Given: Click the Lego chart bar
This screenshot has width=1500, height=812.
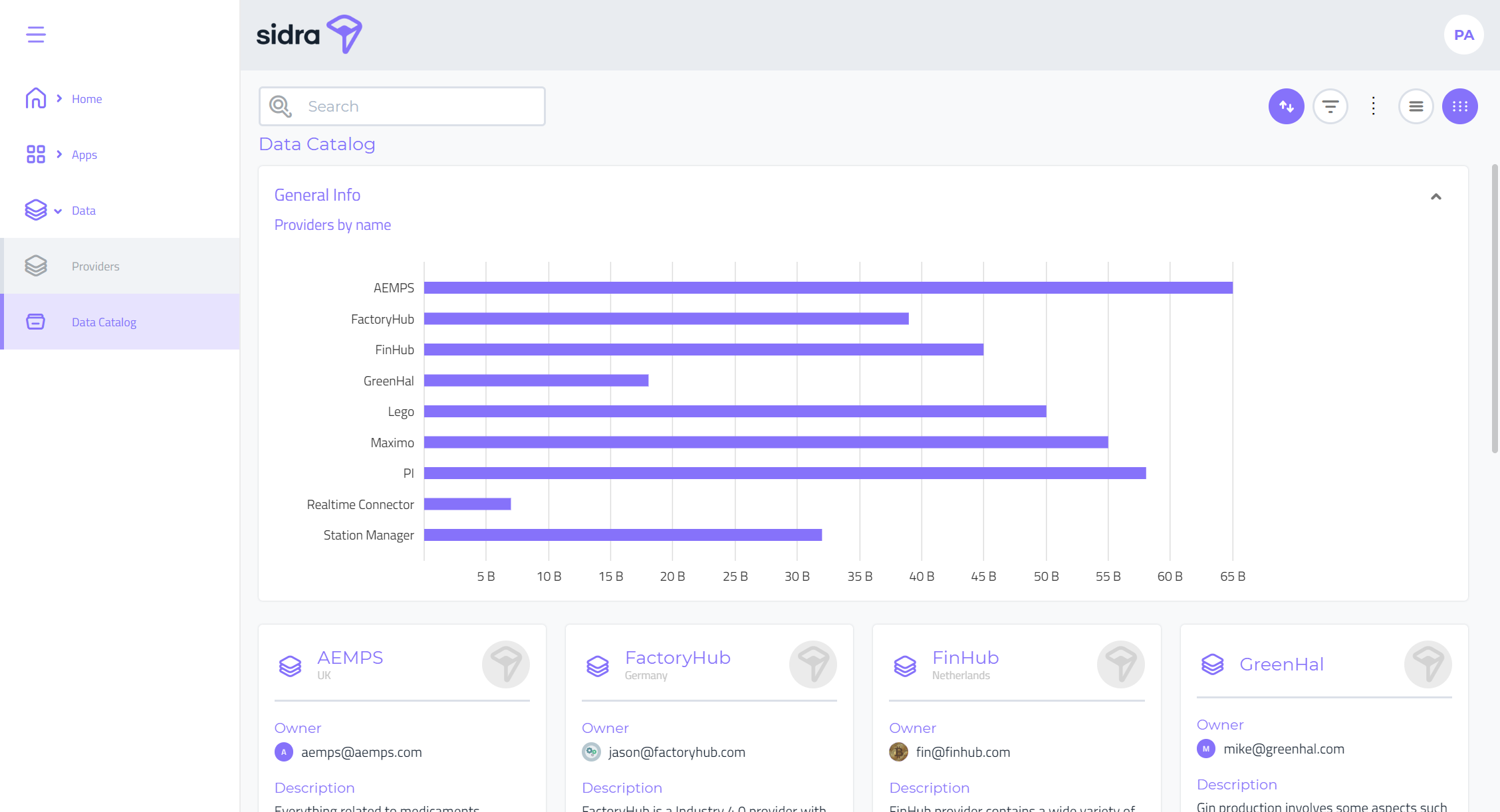Looking at the screenshot, I should pos(735,411).
